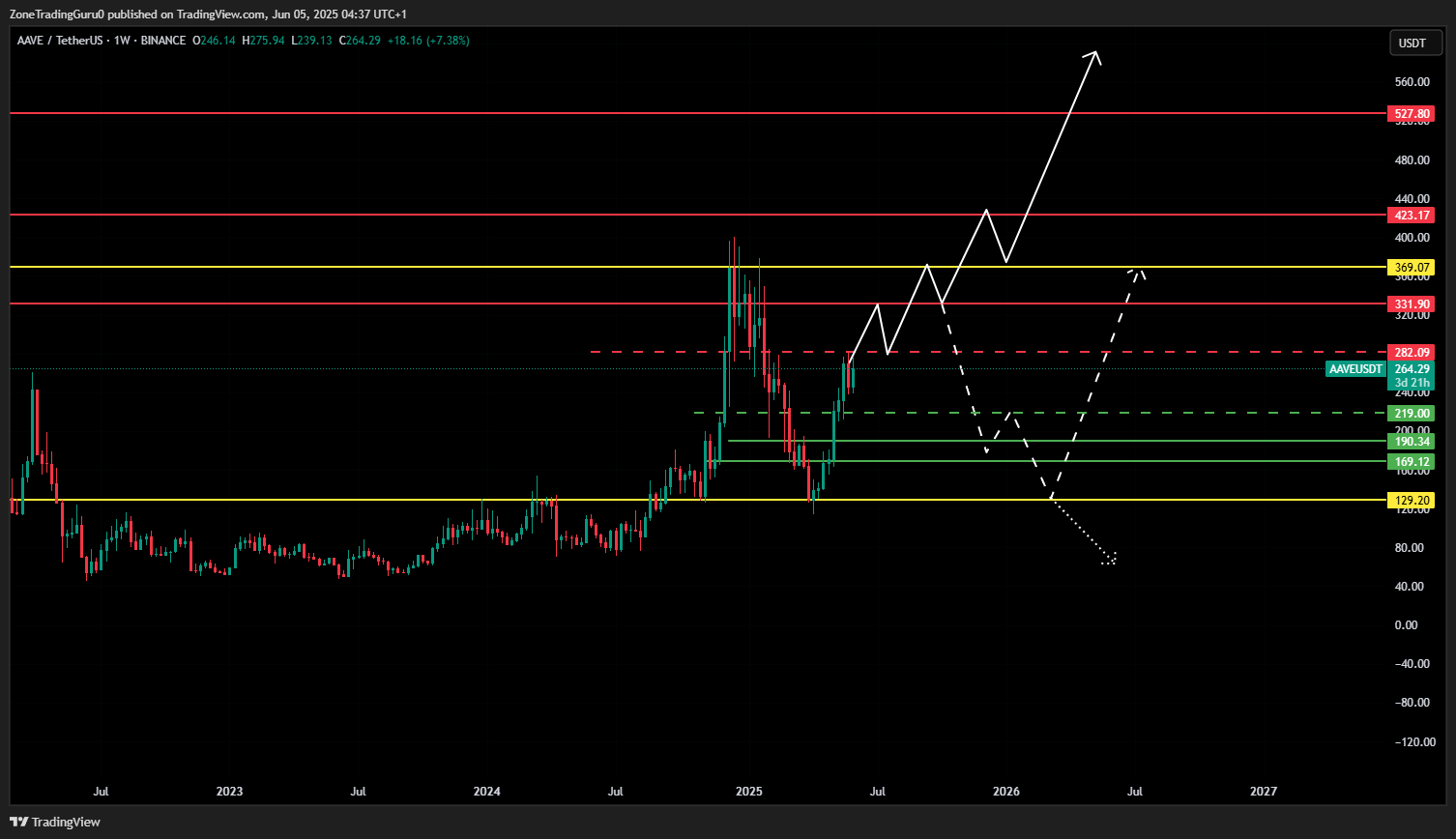1456x839 pixels.
Task: Click the 40.00 price scale value
Action: pyautogui.click(x=1412, y=586)
